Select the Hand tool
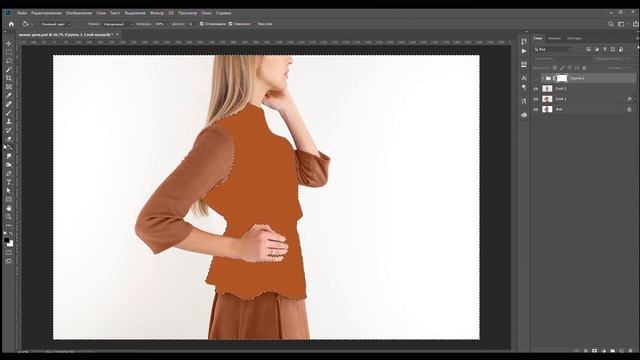This screenshot has height=360, width=640. pos(9,208)
